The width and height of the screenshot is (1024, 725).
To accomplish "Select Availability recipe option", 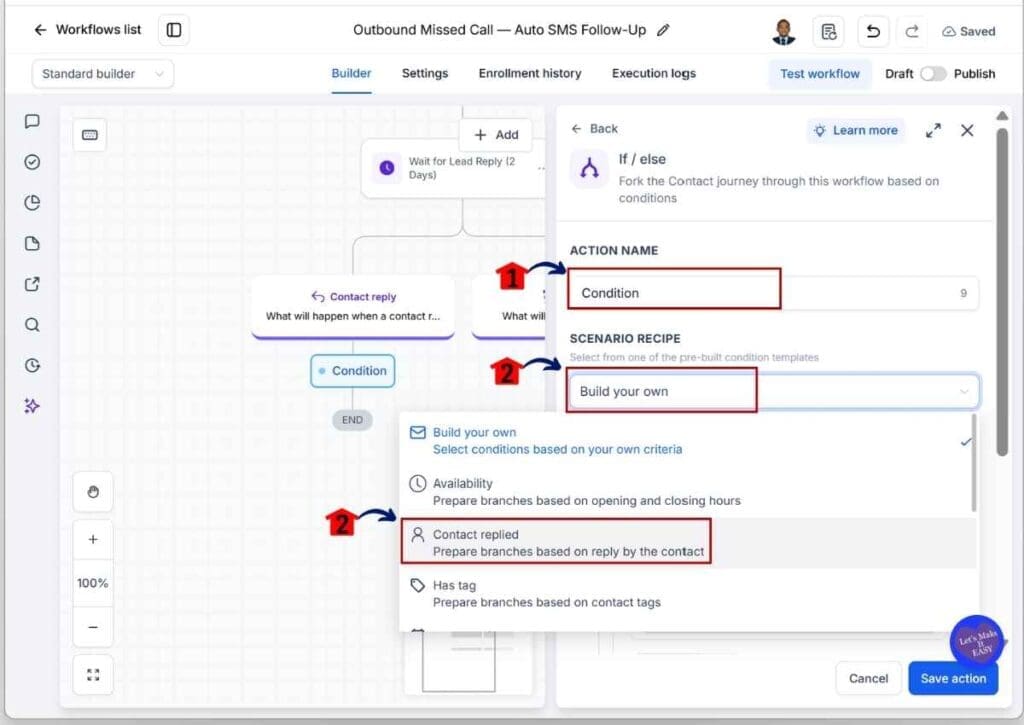I will (x=687, y=492).
